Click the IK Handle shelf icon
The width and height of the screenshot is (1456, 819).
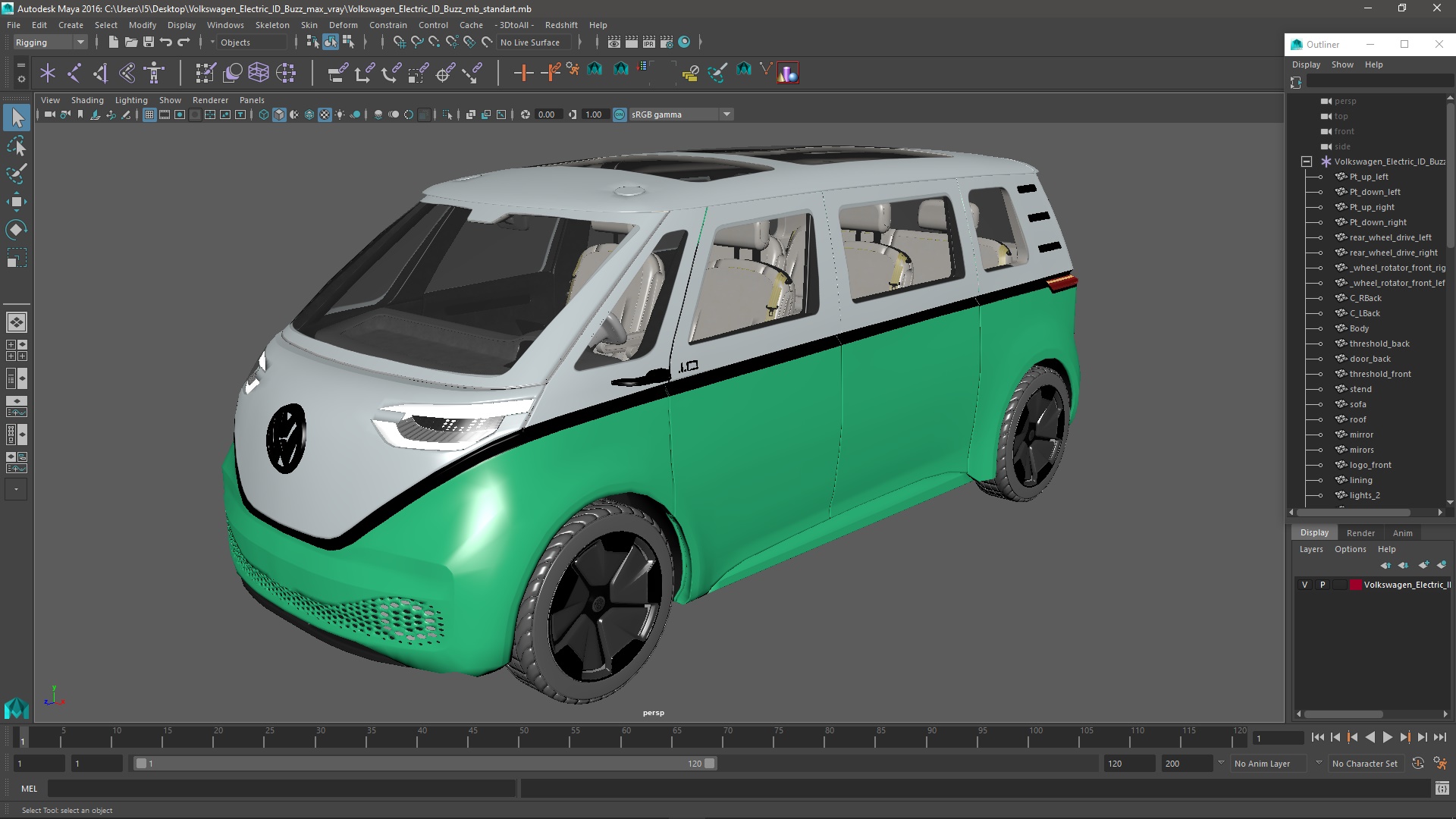pos(101,73)
